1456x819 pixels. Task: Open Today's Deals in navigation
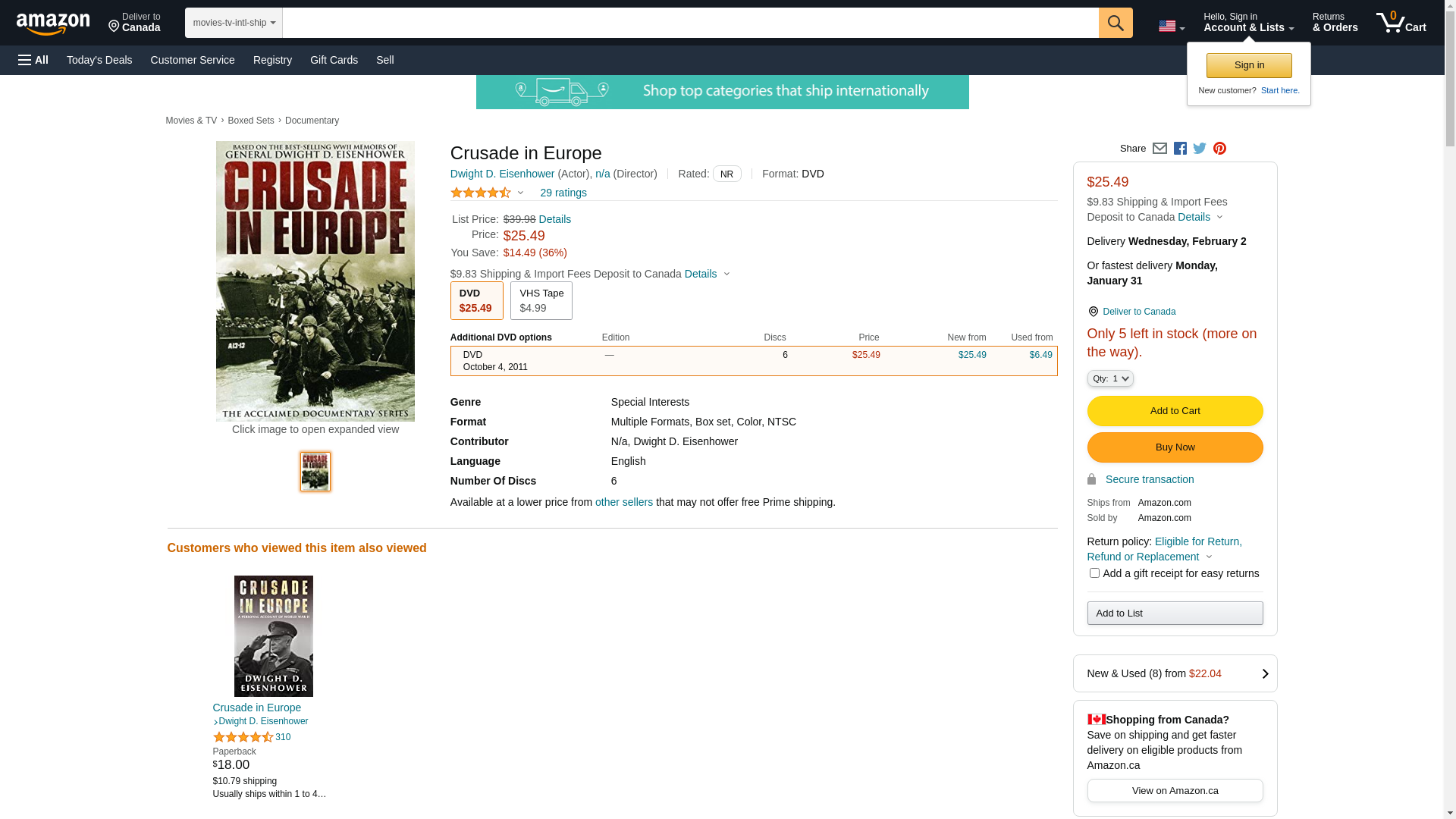99,60
